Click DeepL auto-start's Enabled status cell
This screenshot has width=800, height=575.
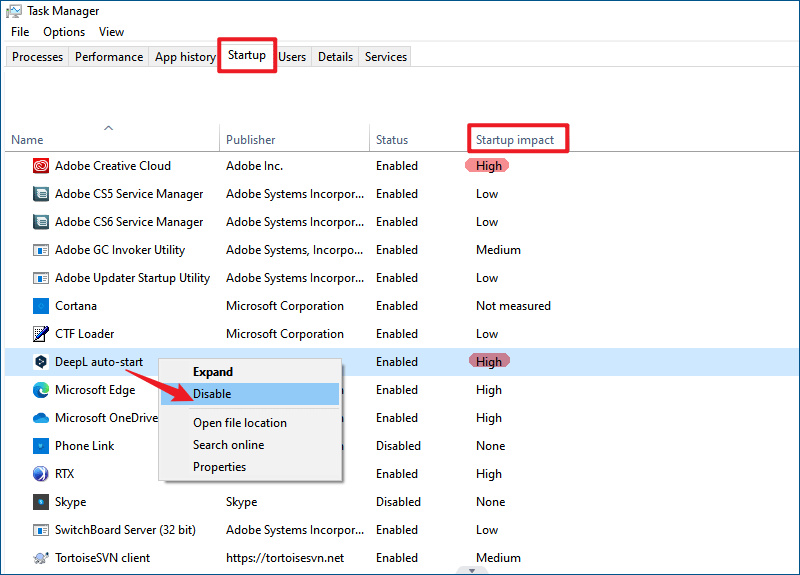(397, 362)
